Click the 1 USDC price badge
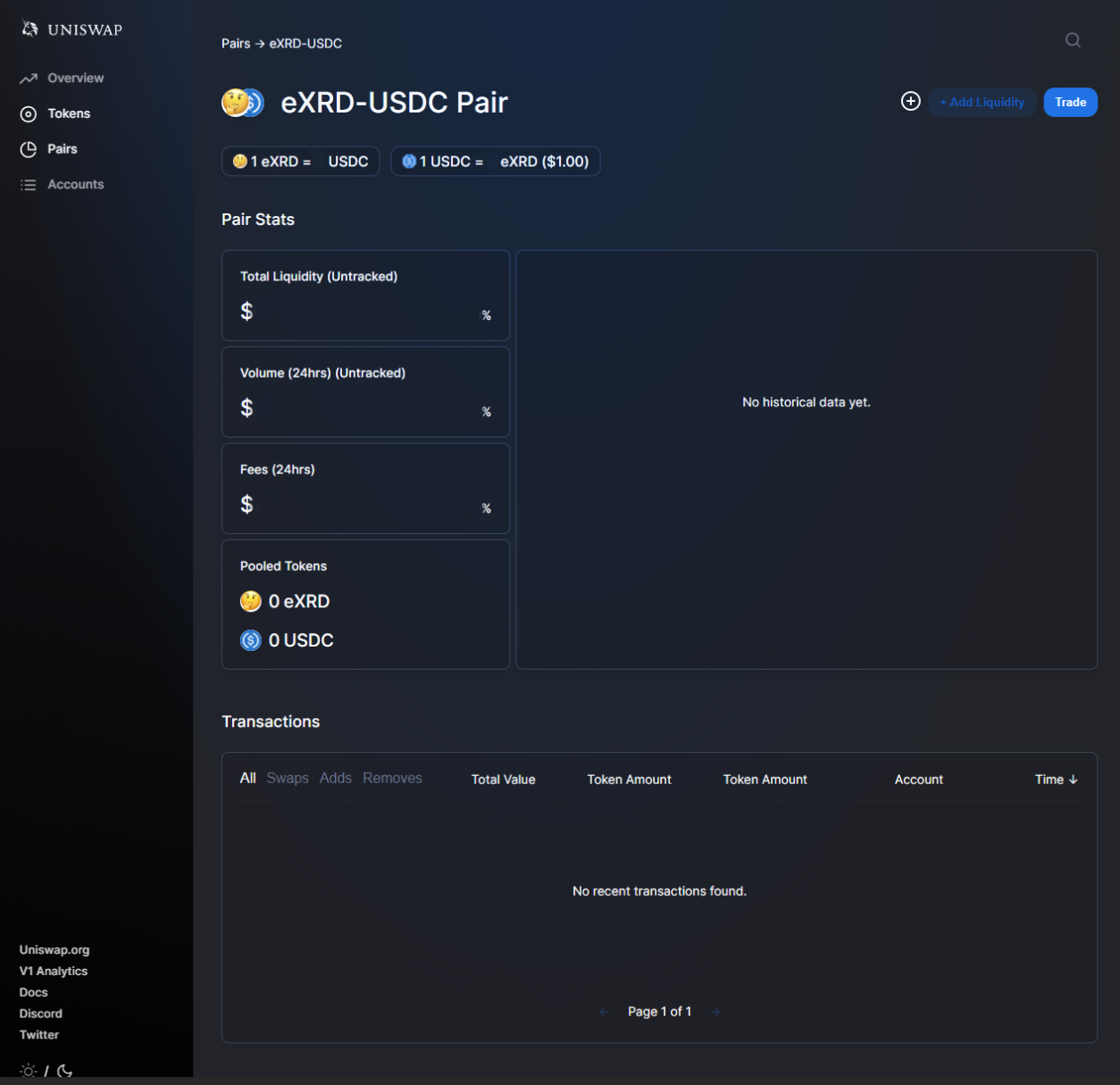1120x1085 pixels. coord(496,161)
